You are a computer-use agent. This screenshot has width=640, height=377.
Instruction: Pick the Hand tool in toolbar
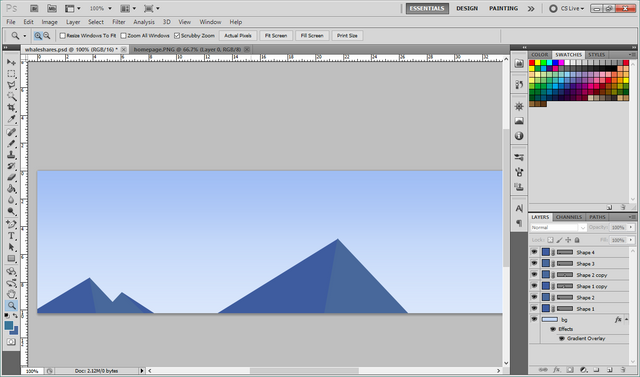point(11,294)
